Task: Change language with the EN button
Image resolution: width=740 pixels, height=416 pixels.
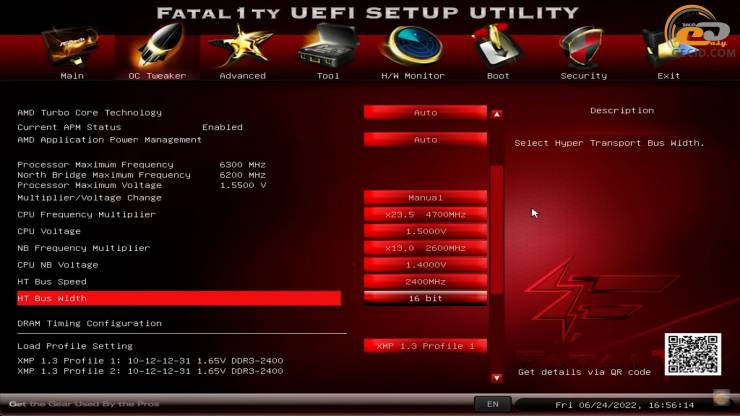Action: [493, 404]
